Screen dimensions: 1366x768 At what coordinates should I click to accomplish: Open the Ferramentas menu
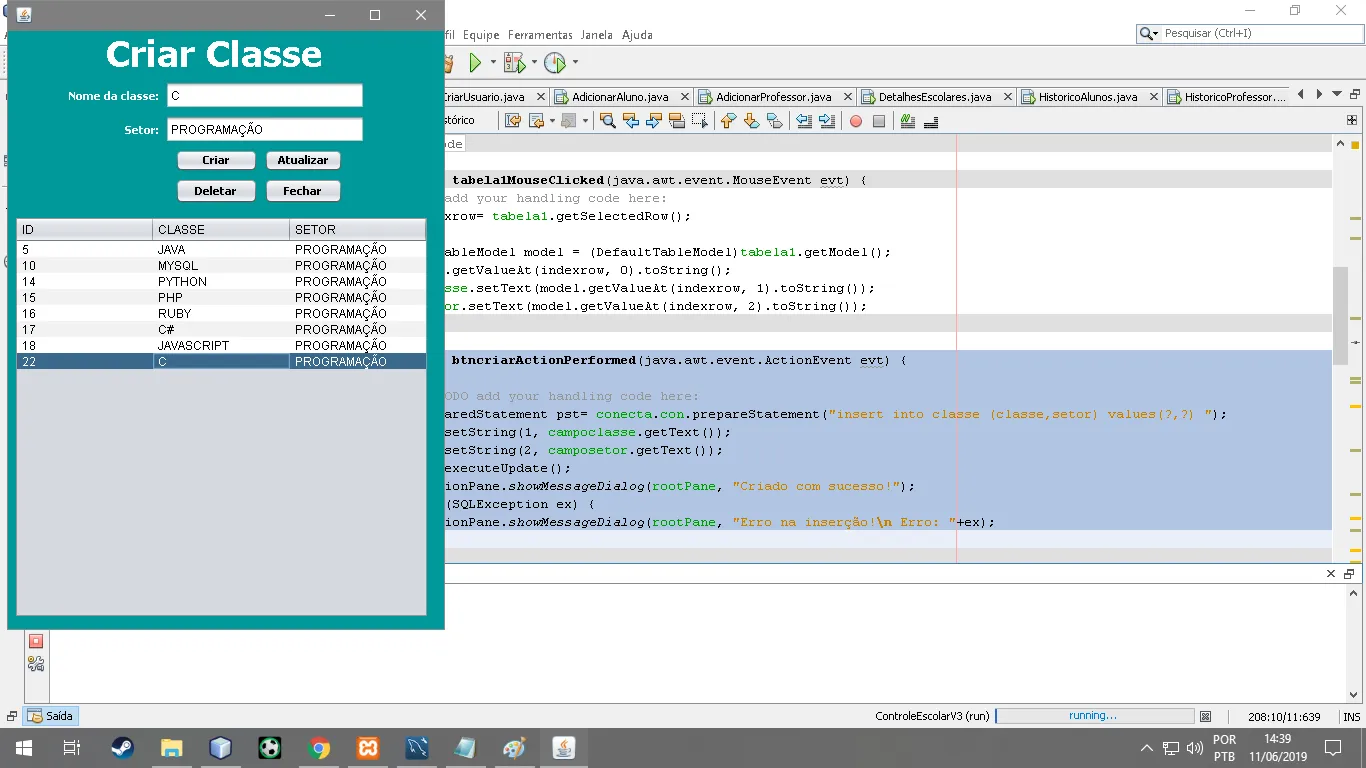click(x=540, y=34)
